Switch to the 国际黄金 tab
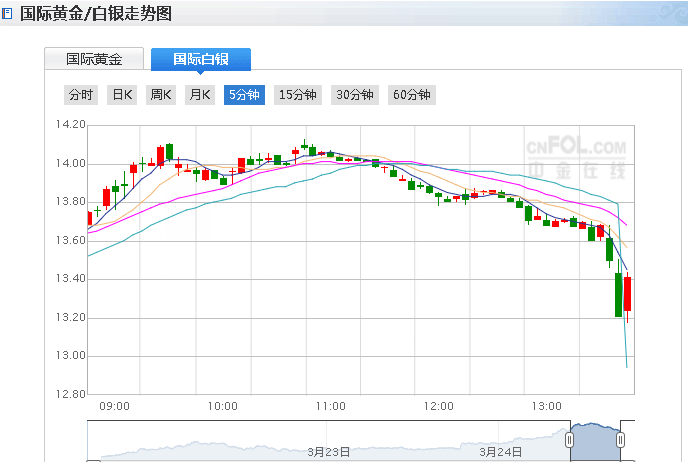Image resolution: width=688 pixels, height=462 pixels. point(94,59)
